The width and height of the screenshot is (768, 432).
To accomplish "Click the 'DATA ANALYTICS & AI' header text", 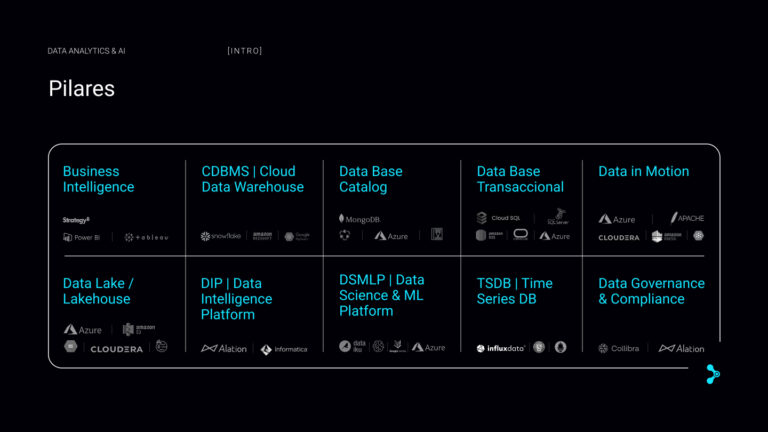I will click(86, 51).
